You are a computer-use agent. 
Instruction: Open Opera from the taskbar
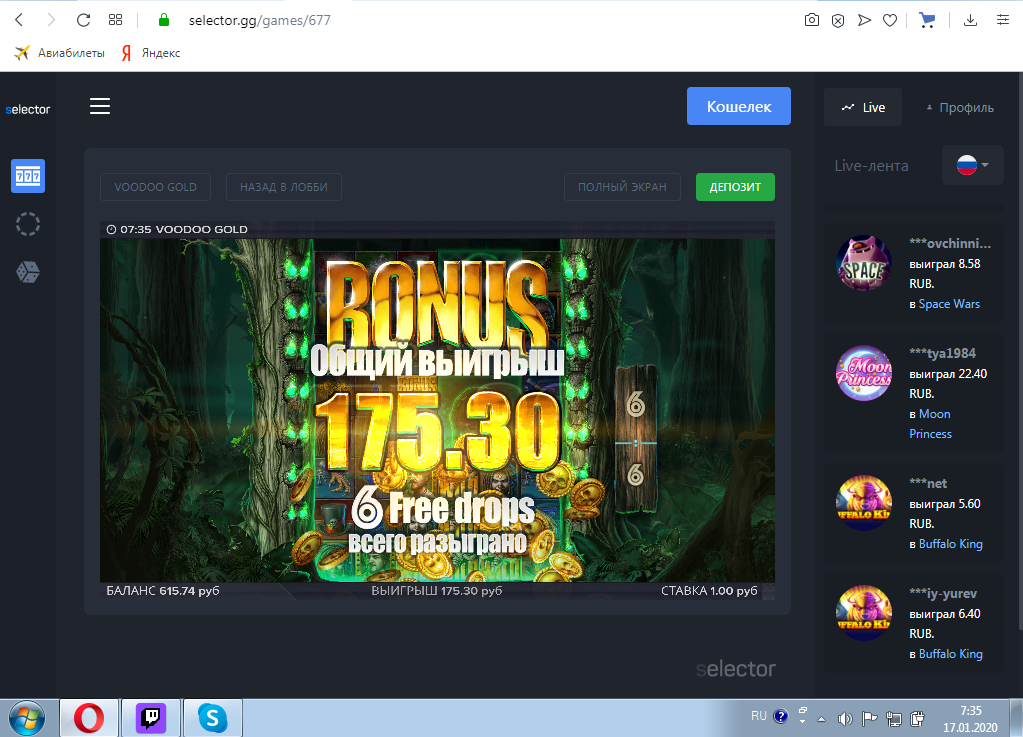tap(89, 718)
